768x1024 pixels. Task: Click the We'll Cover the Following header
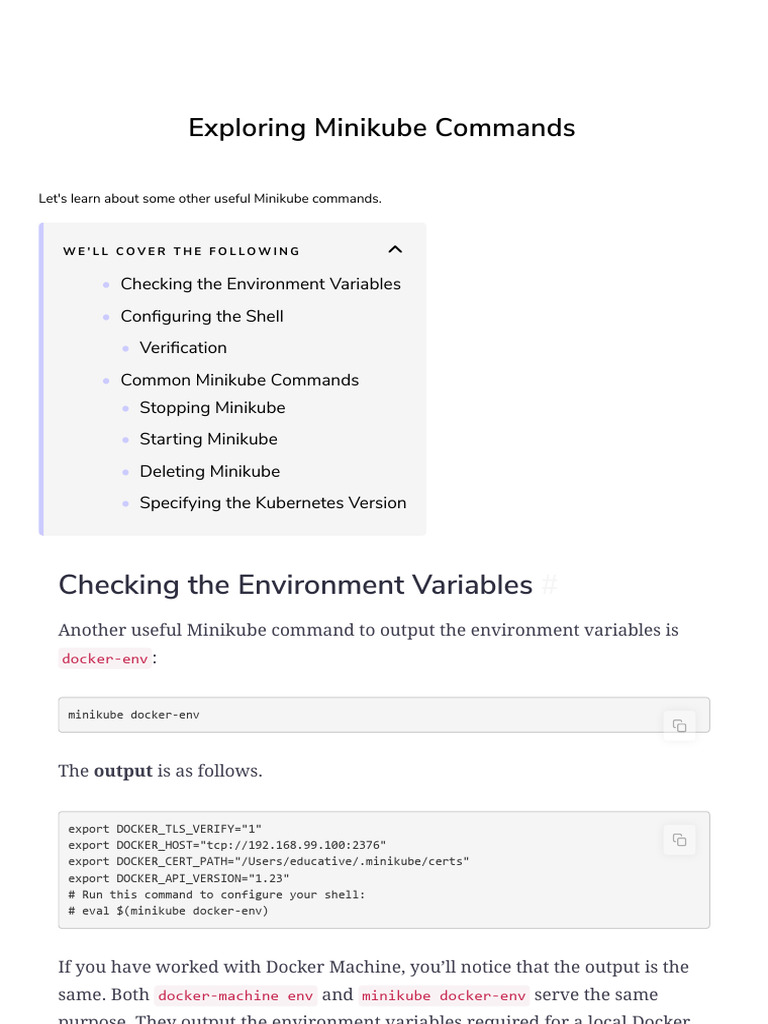pos(181,251)
